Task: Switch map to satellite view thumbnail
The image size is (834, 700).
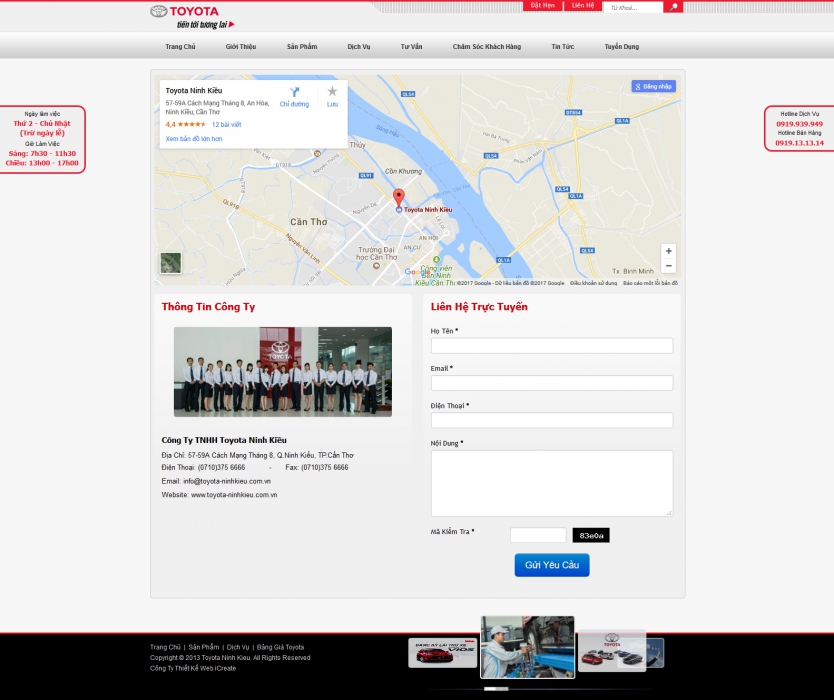Action: click(x=171, y=262)
